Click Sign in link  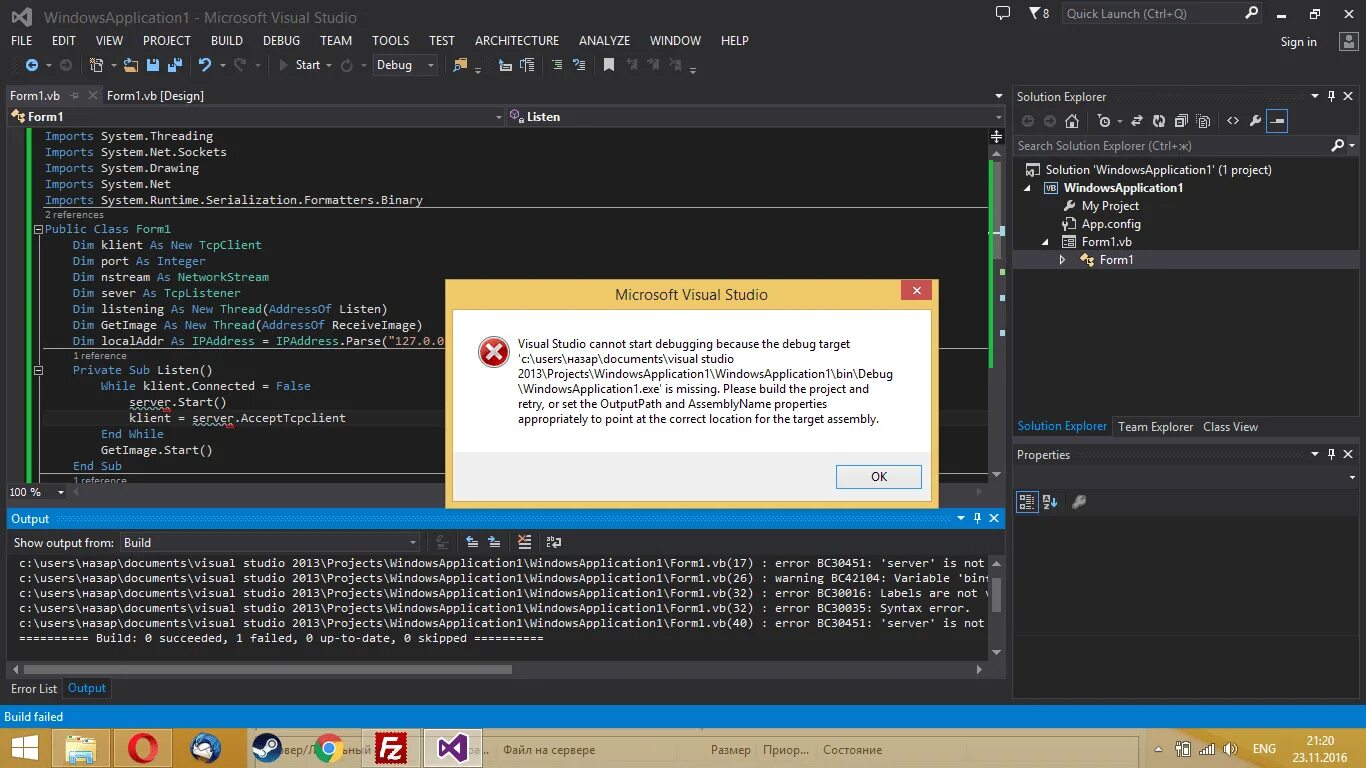click(x=1298, y=42)
